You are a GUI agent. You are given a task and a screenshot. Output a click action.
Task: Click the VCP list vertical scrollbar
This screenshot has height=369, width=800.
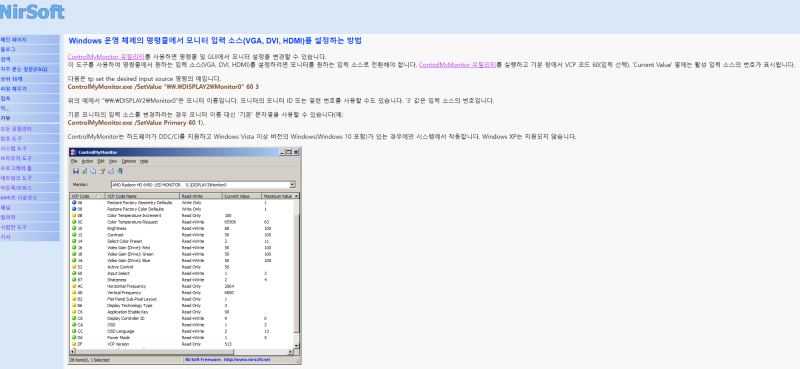pyautogui.click(x=296, y=271)
